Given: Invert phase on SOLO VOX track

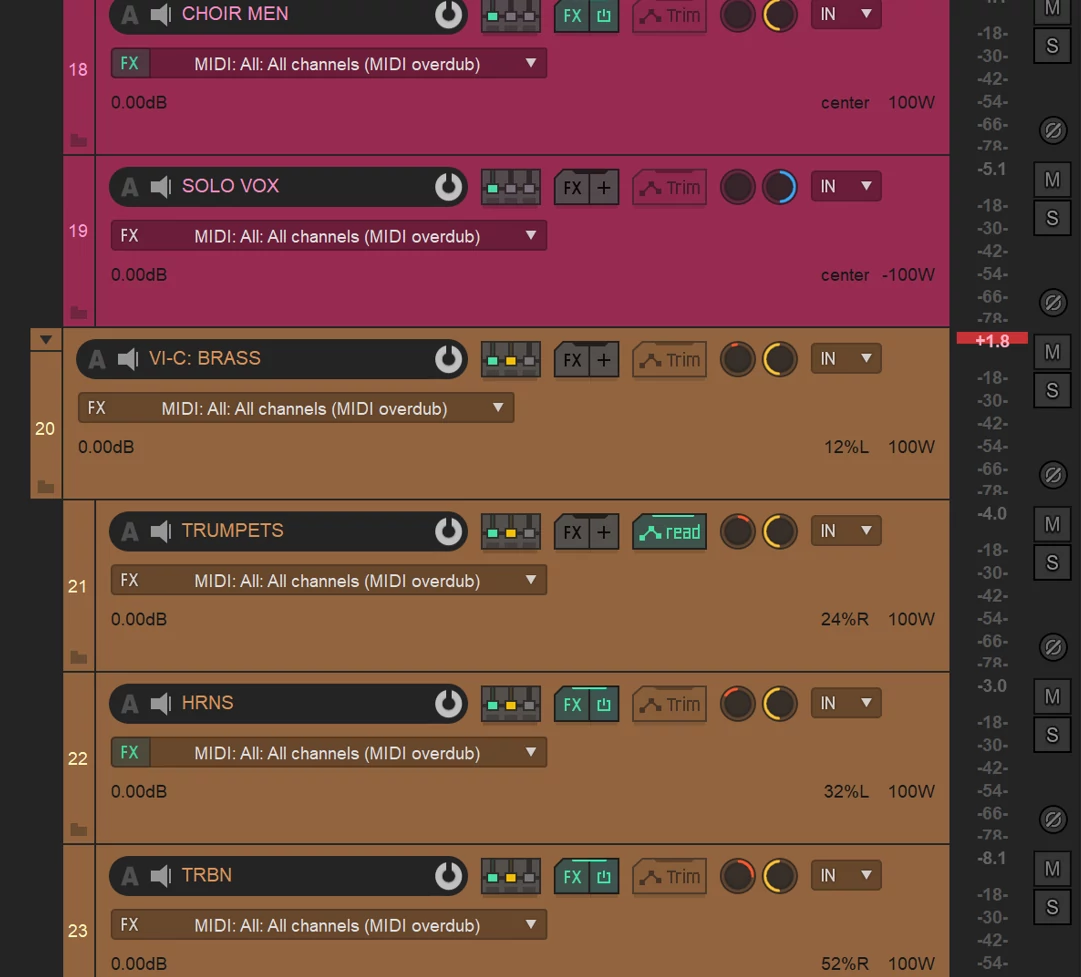Looking at the screenshot, I should tap(1053, 303).
